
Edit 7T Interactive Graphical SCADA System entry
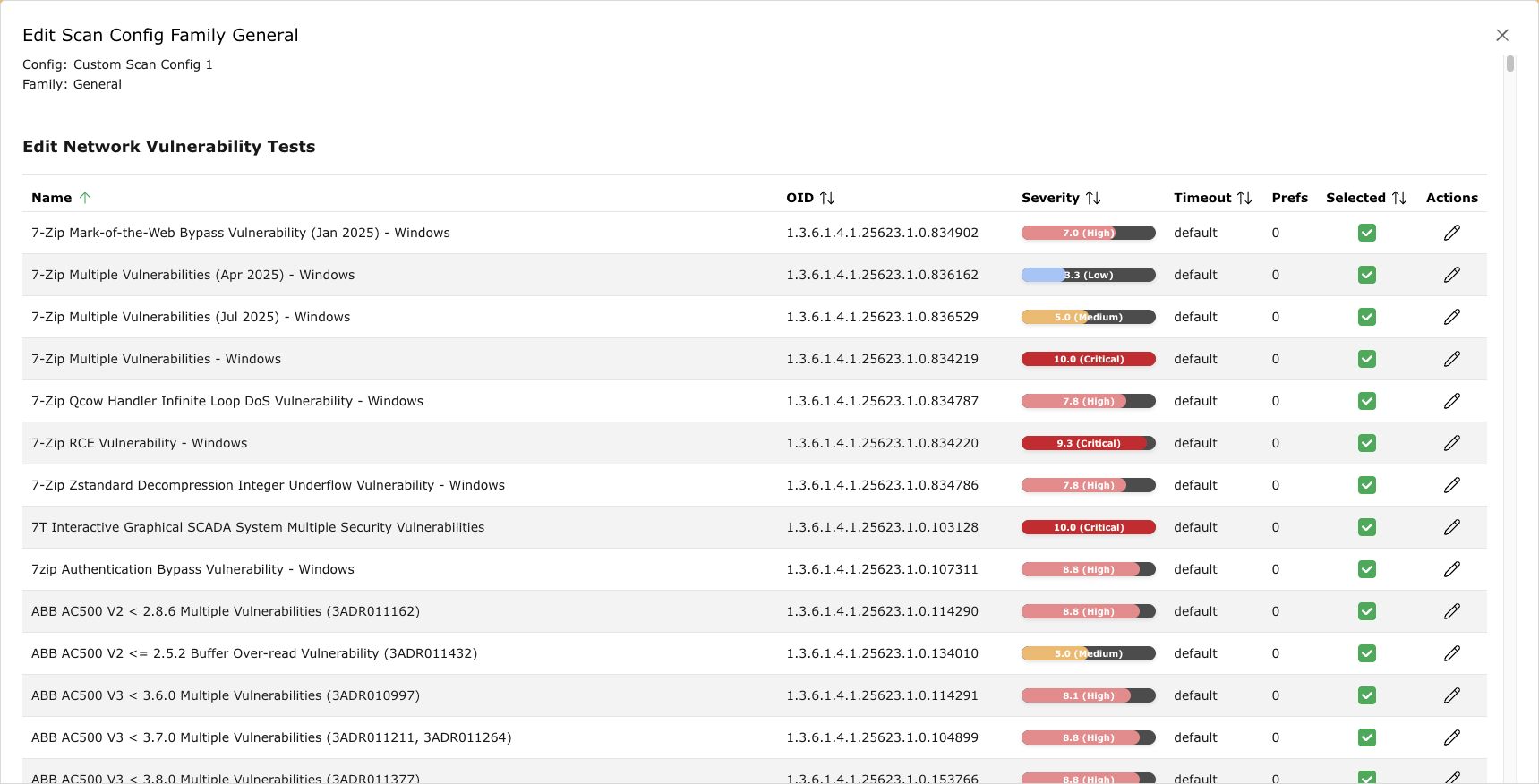[1451, 527]
